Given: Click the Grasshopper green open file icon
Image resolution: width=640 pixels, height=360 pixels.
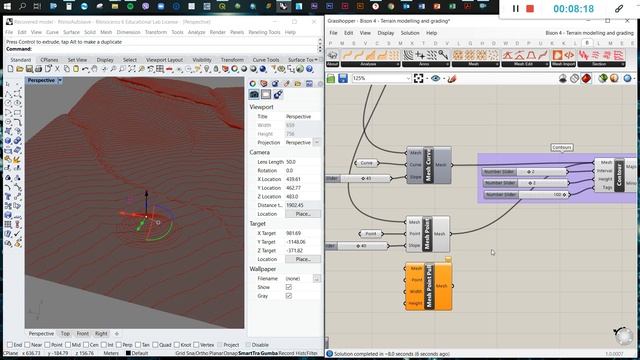Looking at the screenshot, I should click(x=331, y=78).
